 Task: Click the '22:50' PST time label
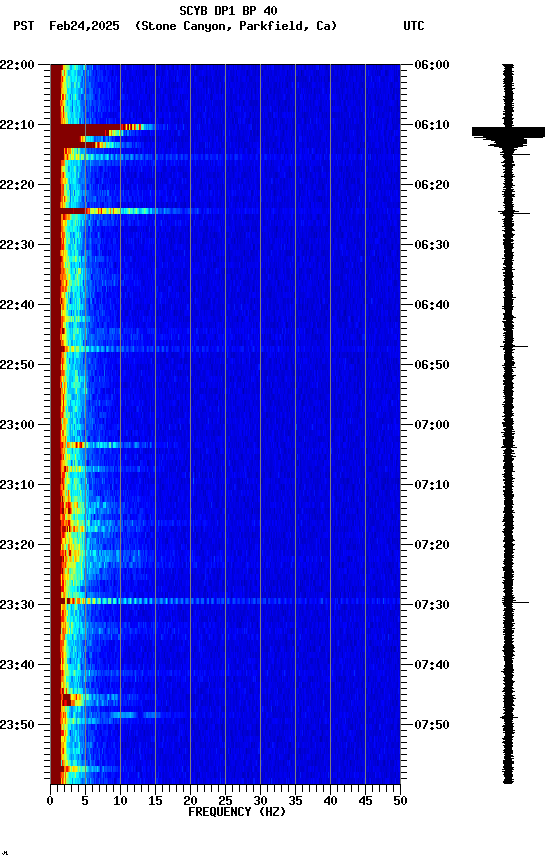[17, 365]
